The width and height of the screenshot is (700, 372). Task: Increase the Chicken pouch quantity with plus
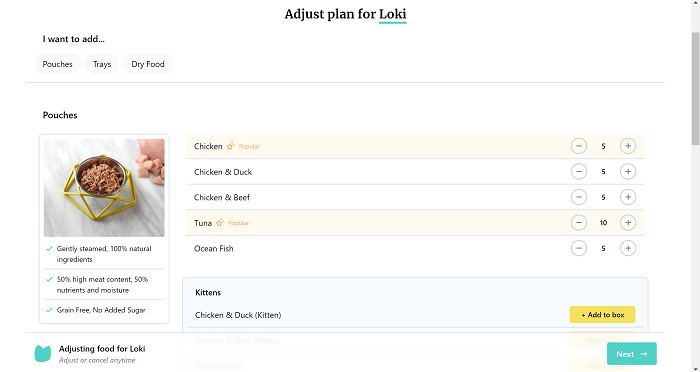click(x=628, y=146)
